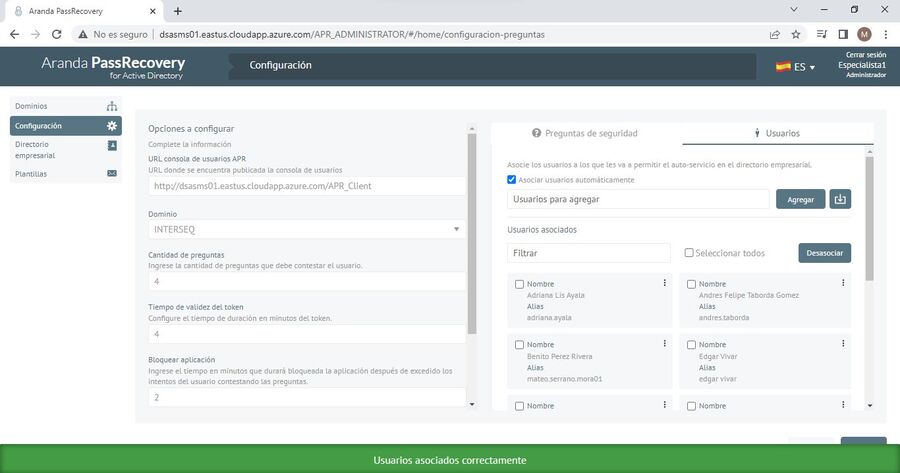Open options menu for Edgar Vivar card
900x473 pixels.
pyautogui.click(x=843, y=343)
